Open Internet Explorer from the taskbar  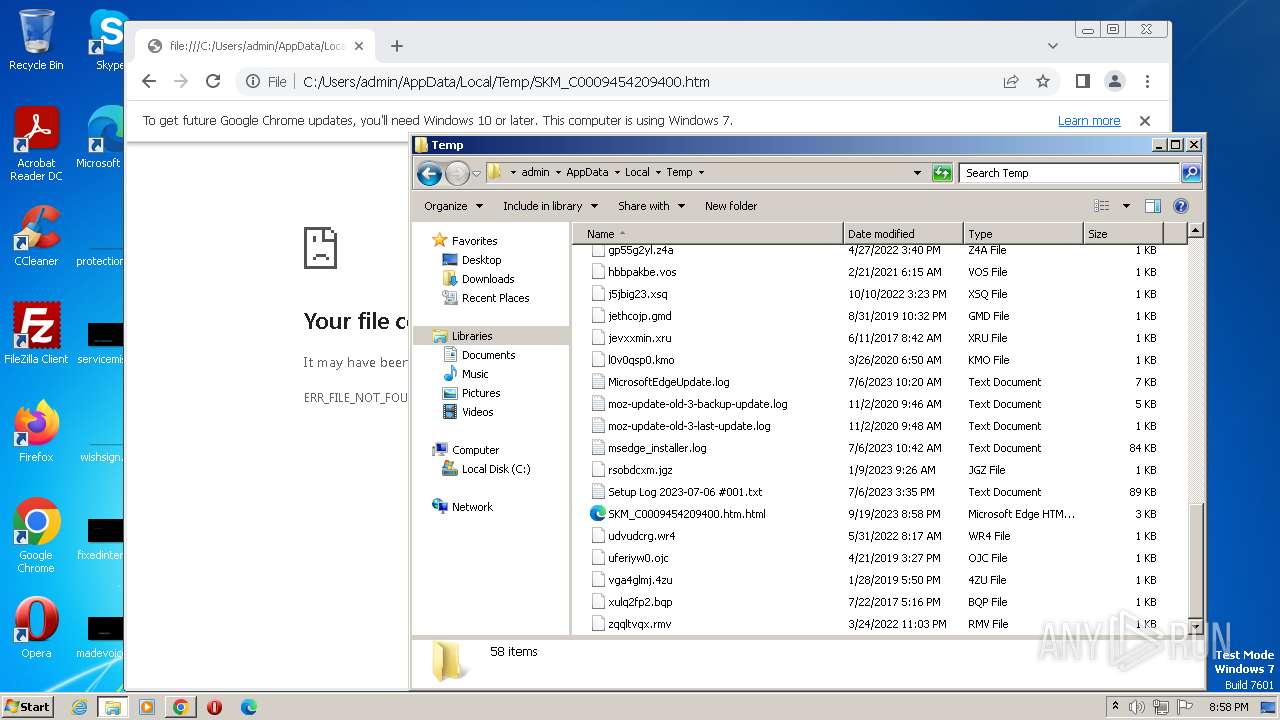coord(79,707)
